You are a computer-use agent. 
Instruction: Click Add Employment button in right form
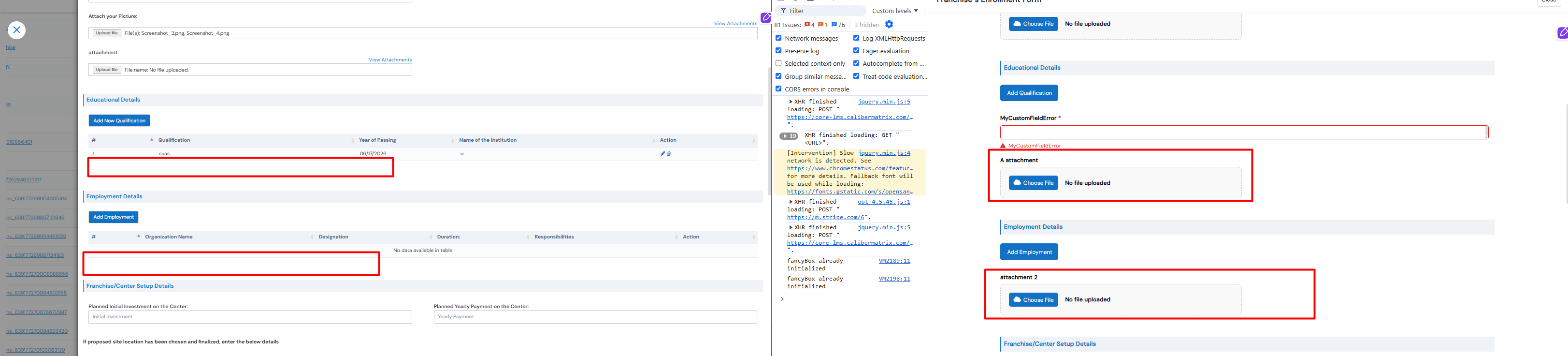(1029, 252)
